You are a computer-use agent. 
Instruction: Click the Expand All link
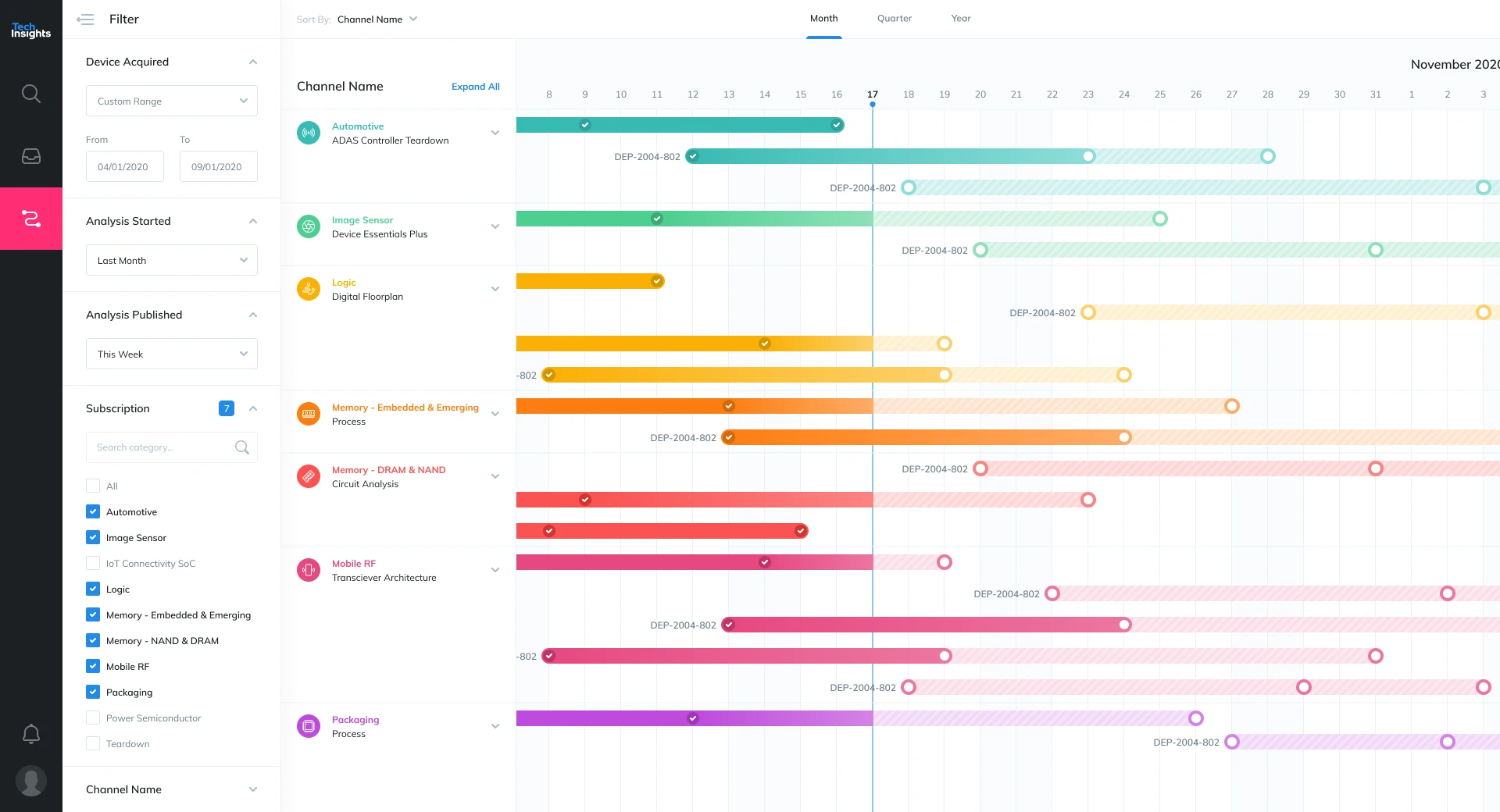point(475,87)
